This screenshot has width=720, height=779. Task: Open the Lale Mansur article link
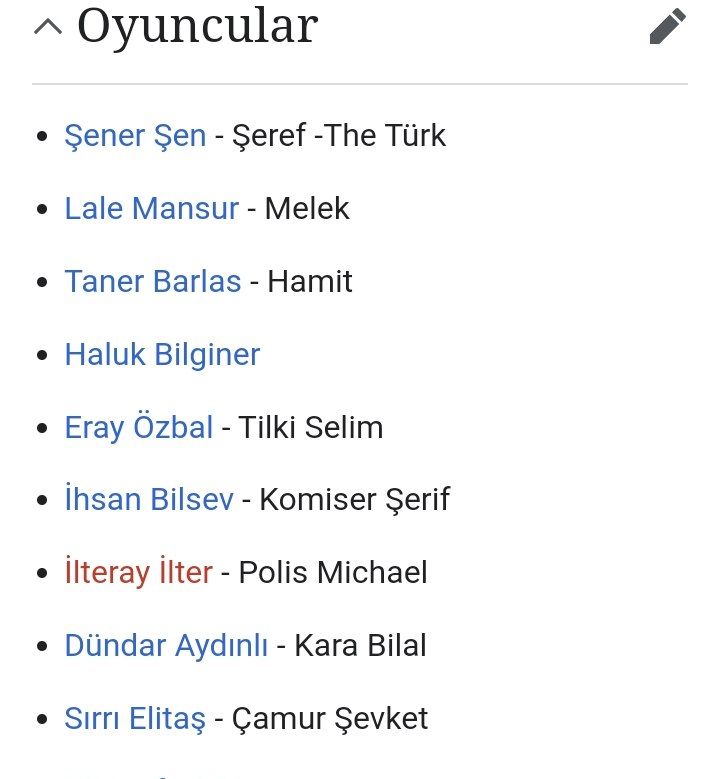tap(152, 208)
